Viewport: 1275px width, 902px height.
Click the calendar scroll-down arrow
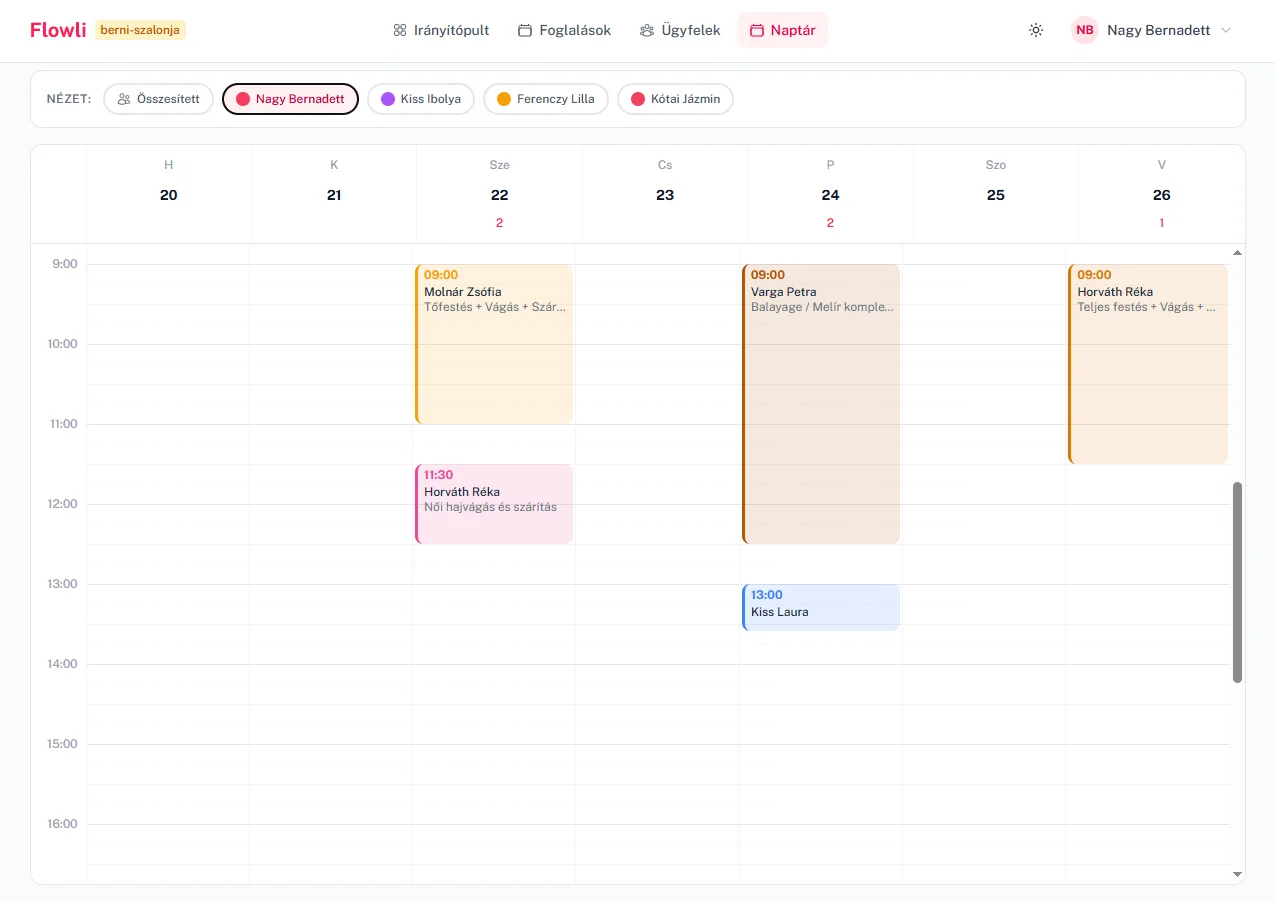pyautogui.click(x=1237, y=874)
